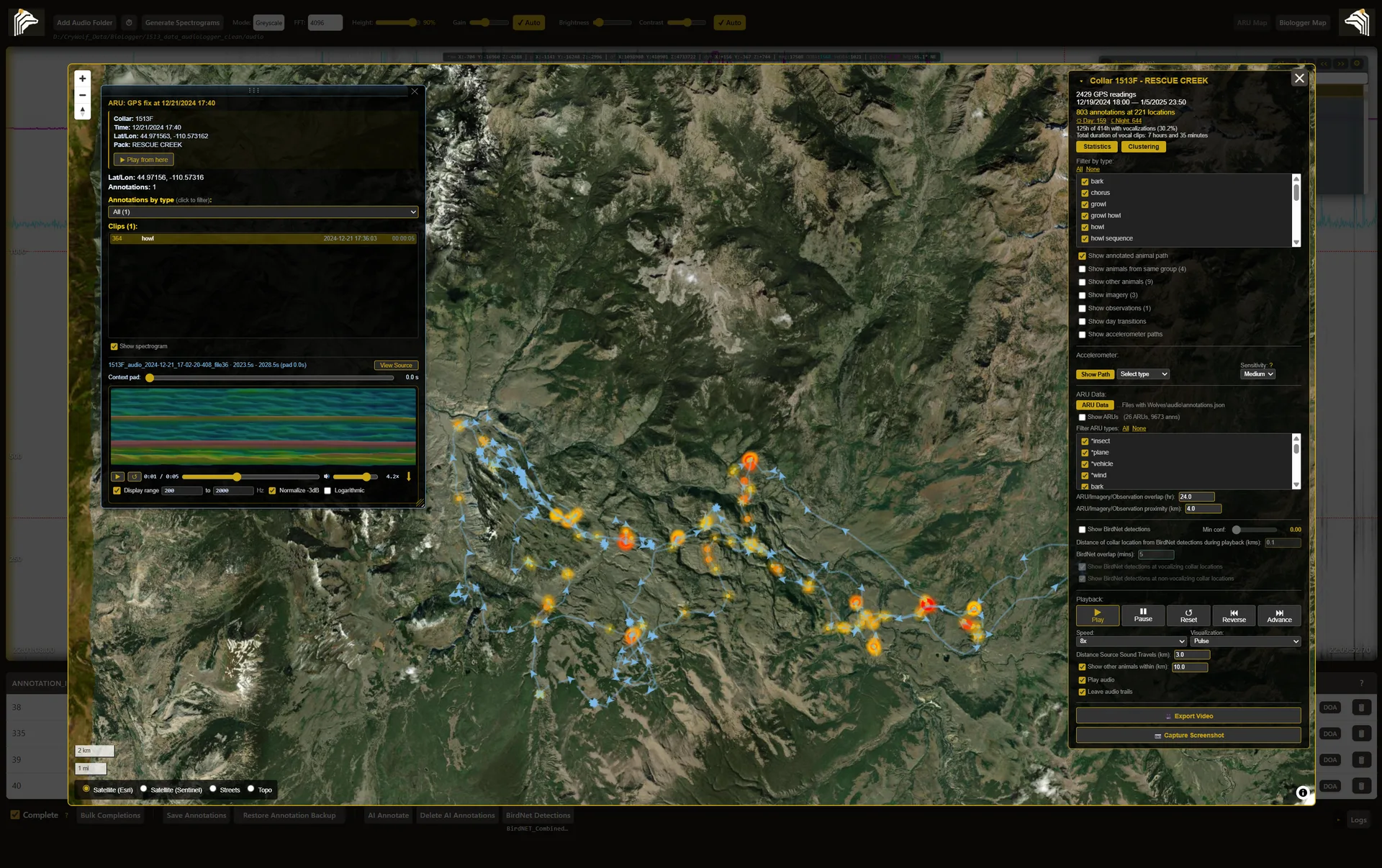
Task: Open Sensitivity Medium dropdown
Action: point(1257,374)
